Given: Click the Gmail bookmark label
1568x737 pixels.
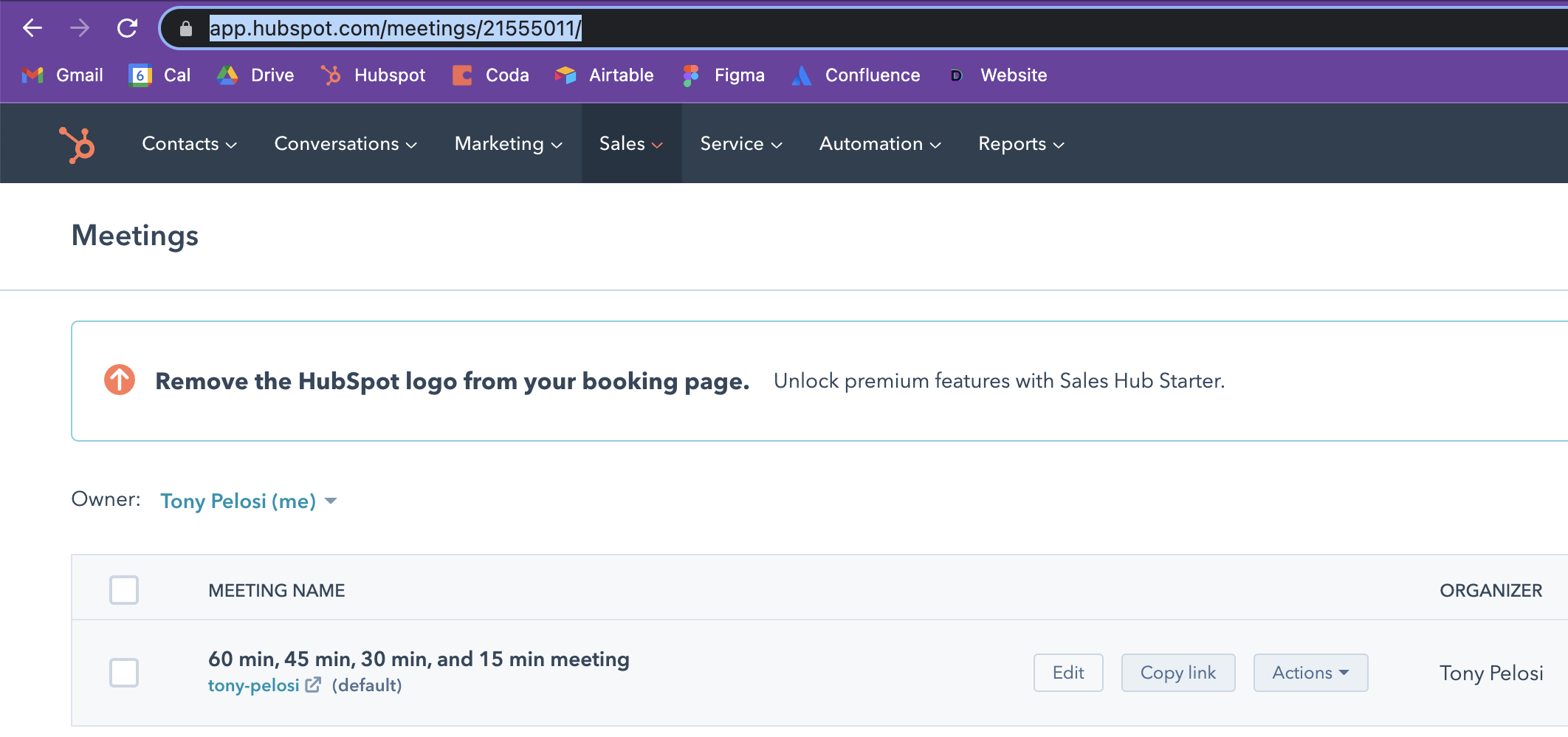Looking at the screenshot, I should pos(80,75).
